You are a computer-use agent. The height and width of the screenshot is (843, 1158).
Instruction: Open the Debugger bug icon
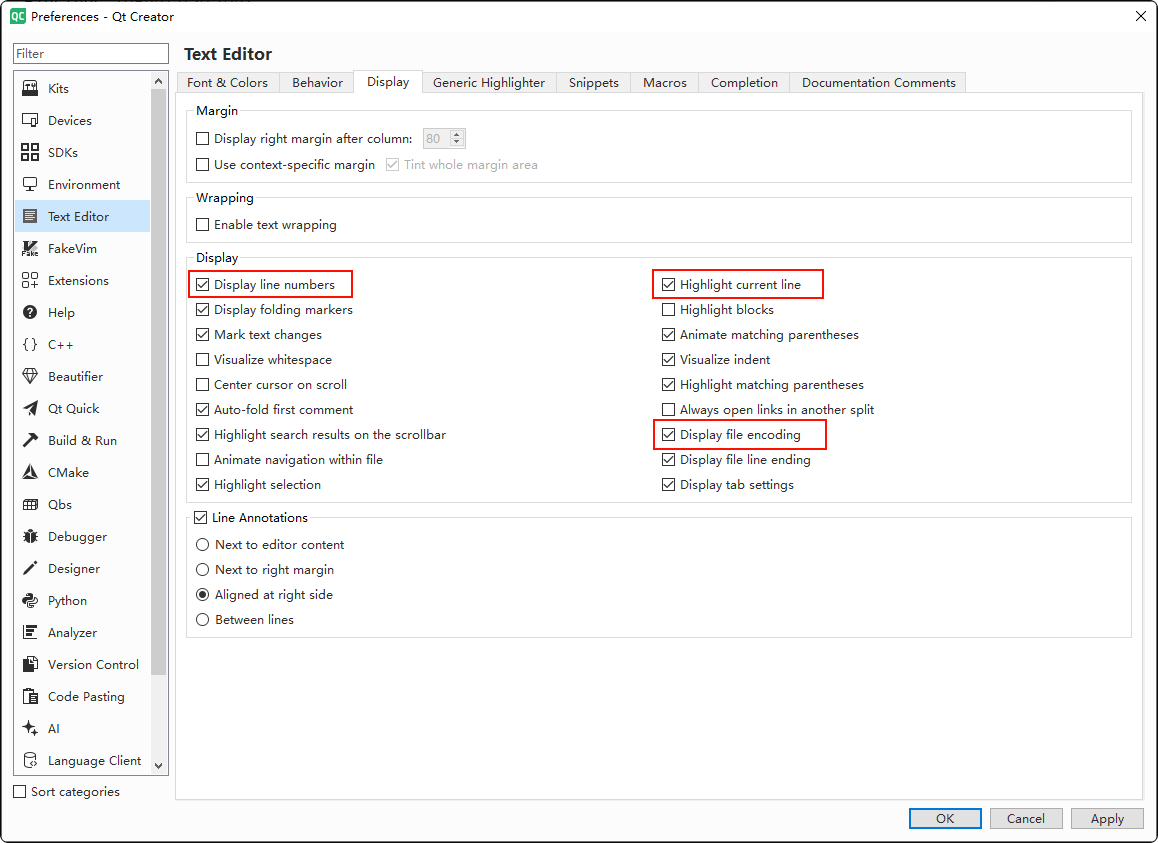(x=30, y=537)
